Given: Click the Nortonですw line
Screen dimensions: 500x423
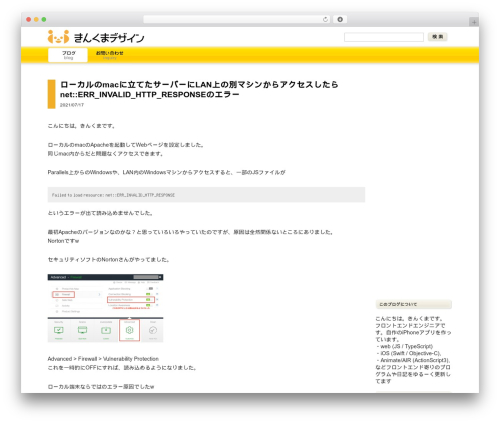Looking at the screenshot, I should 63,241.
